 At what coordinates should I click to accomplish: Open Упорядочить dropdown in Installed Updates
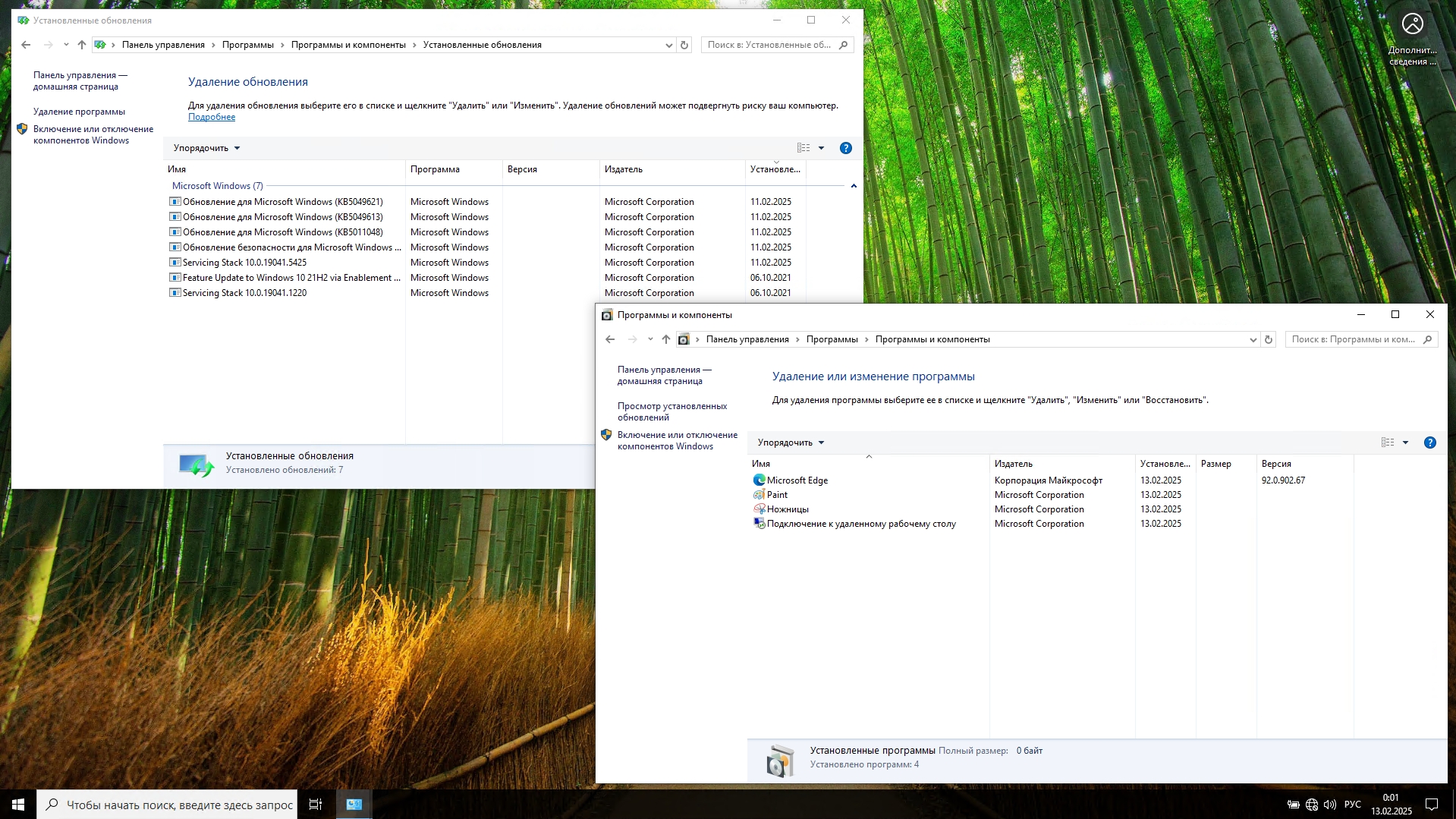coord(206,148)
